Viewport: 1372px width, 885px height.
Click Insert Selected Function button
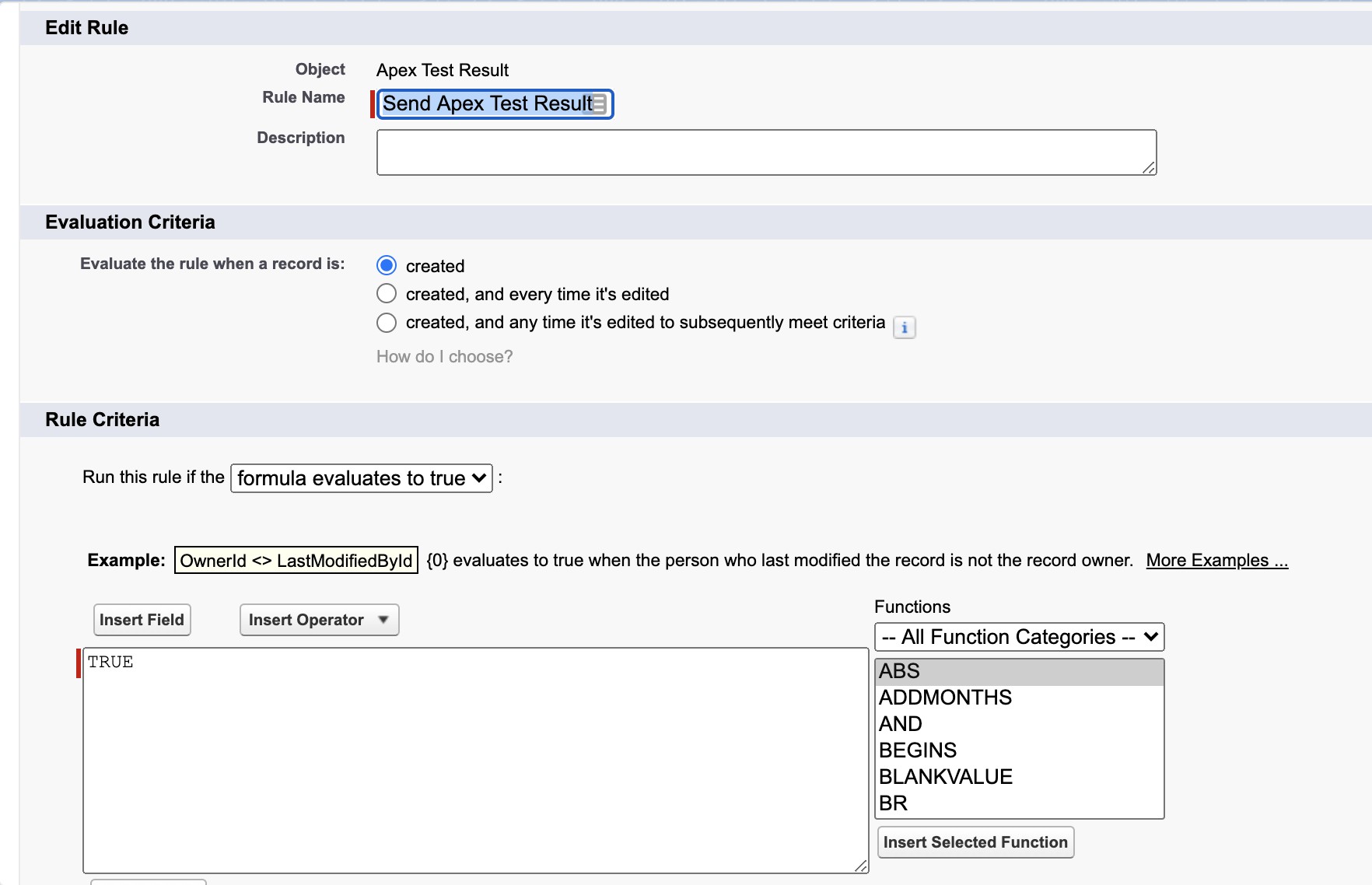(x=975, y=842)
